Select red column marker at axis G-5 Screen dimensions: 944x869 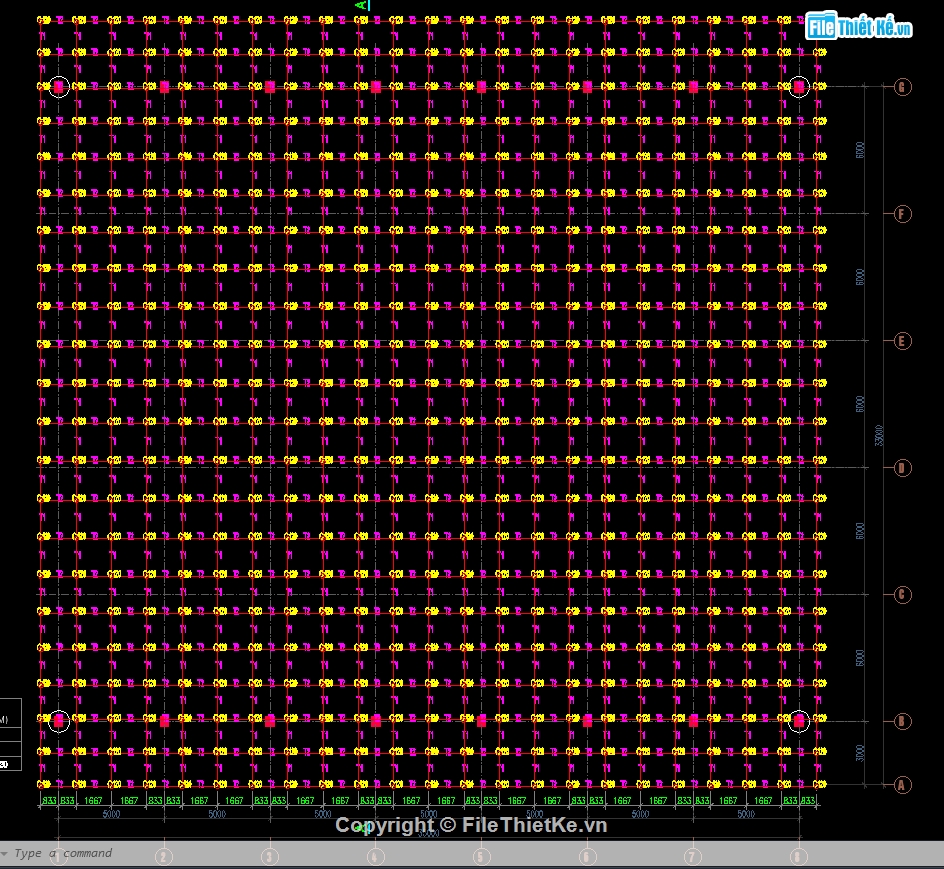(482, 87)
